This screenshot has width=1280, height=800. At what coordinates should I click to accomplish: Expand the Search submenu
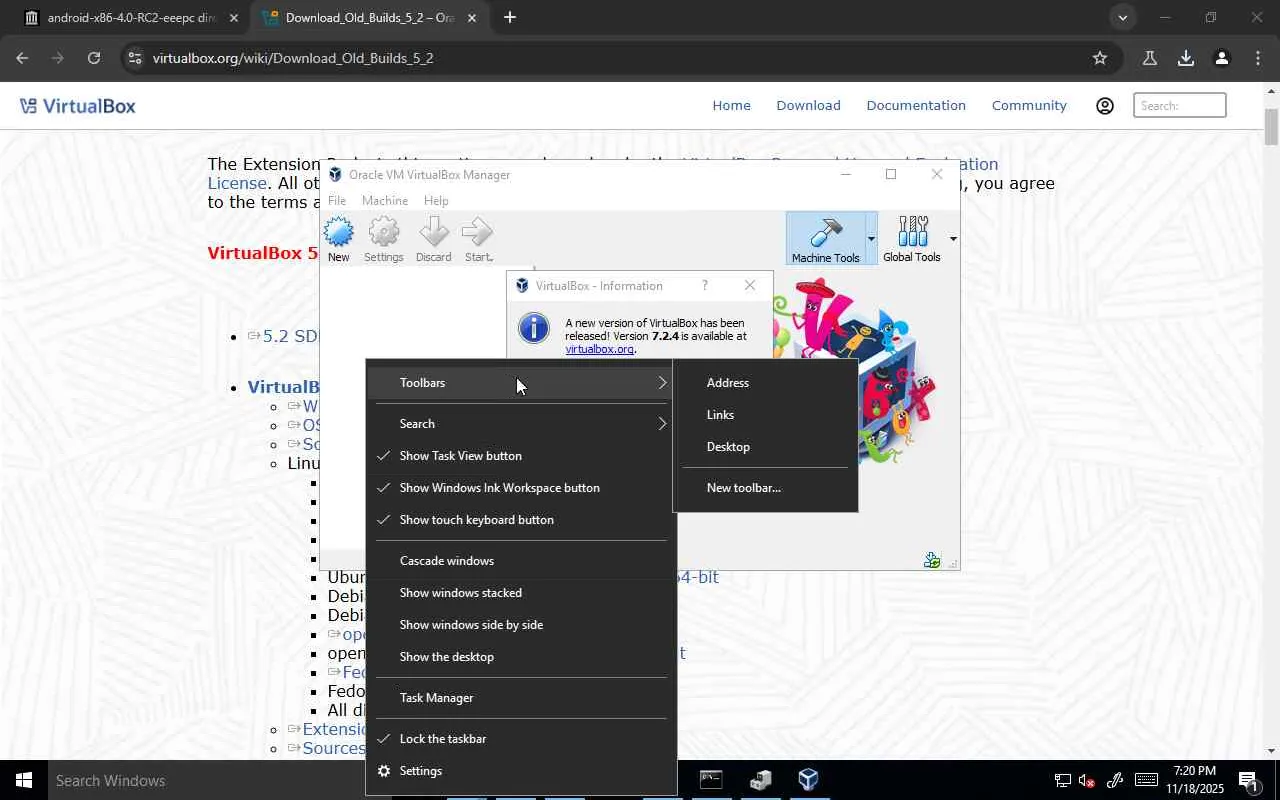pyautogui.click(x=521, y=424)
